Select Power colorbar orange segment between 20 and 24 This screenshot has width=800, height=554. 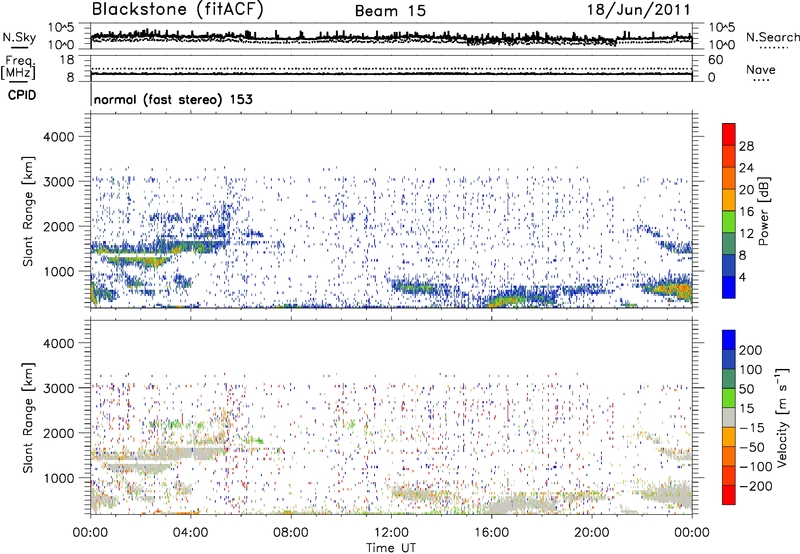tap(729, 178)
